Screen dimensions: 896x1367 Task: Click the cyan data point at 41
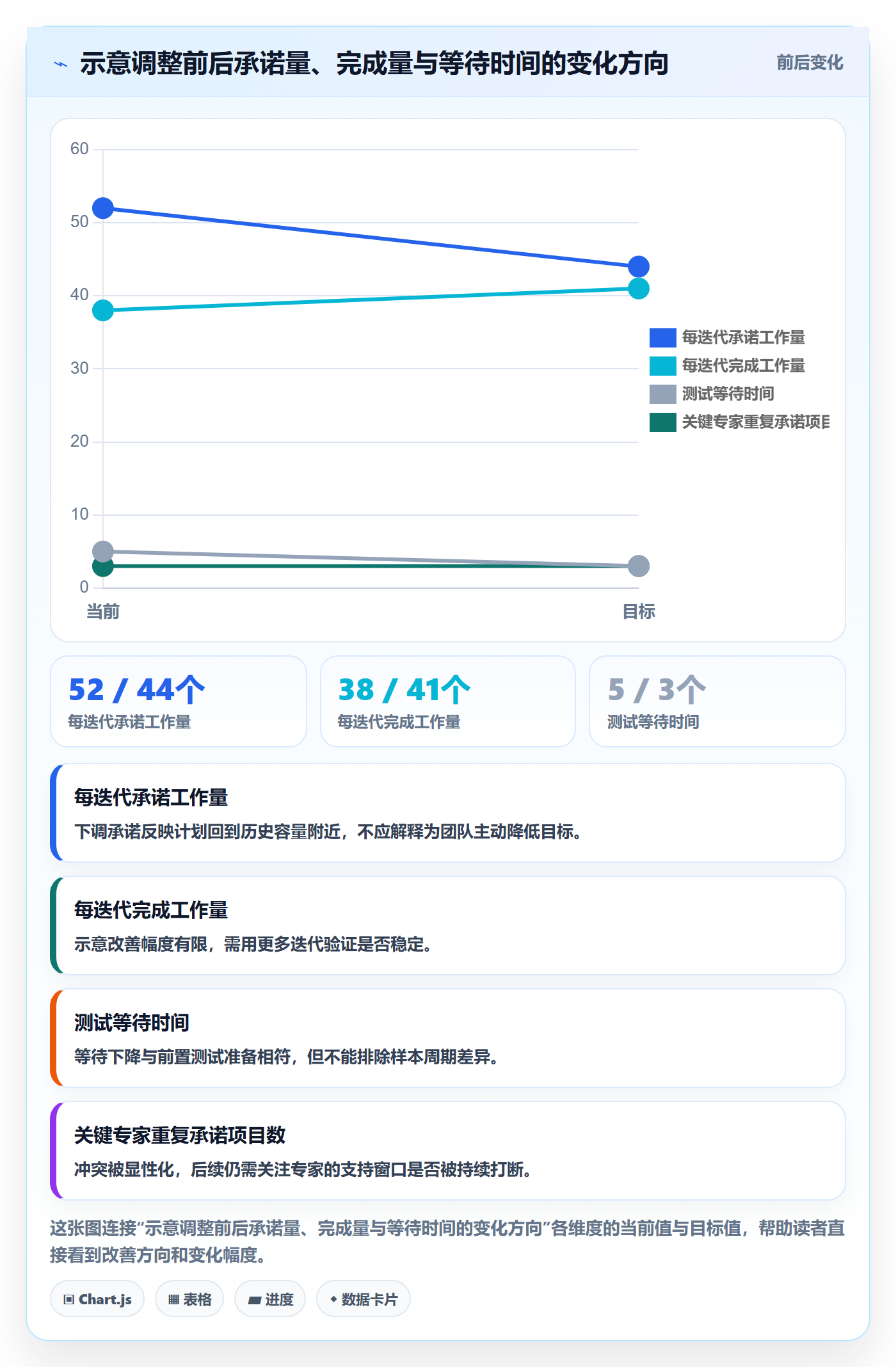(x=639, y=289)
